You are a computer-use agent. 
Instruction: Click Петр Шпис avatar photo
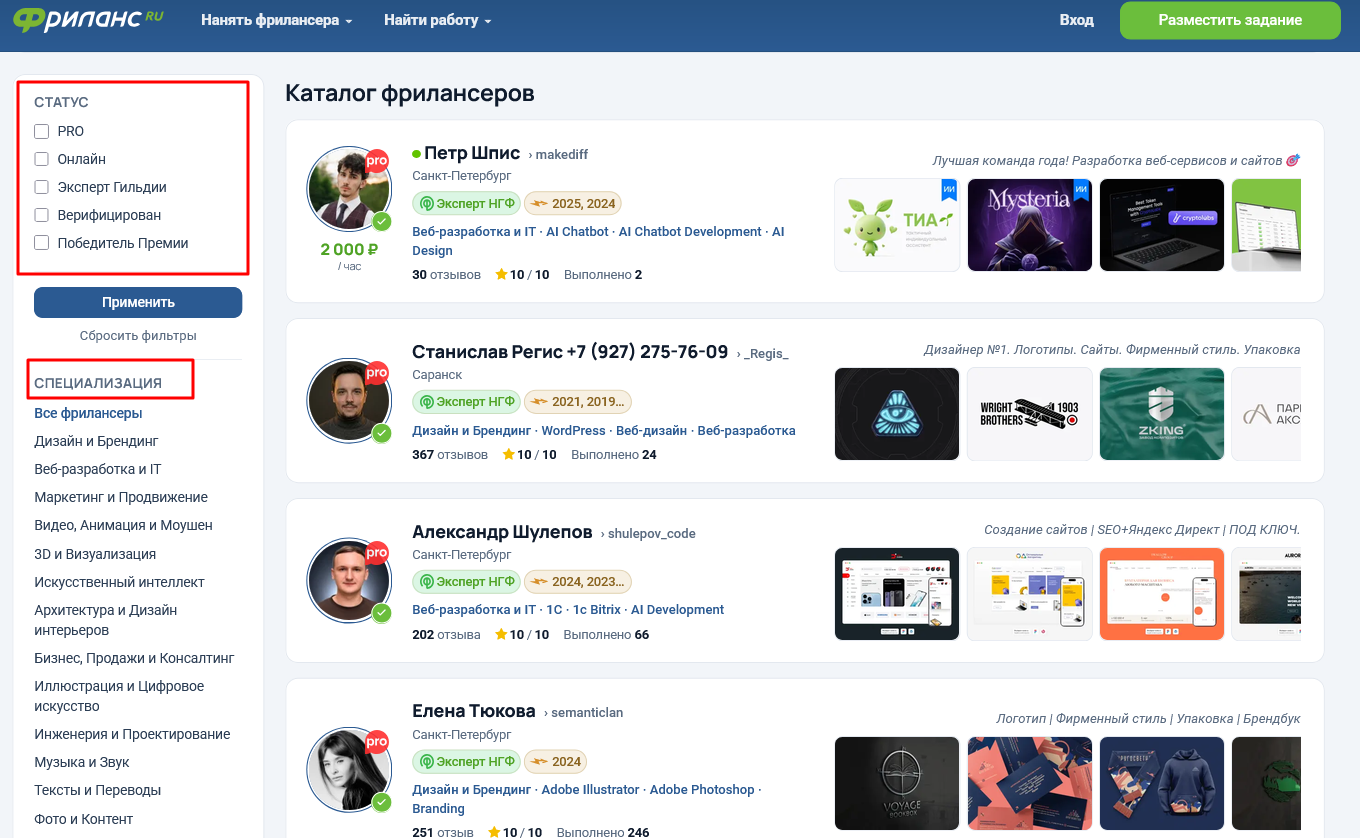click(x=348, y=189)
